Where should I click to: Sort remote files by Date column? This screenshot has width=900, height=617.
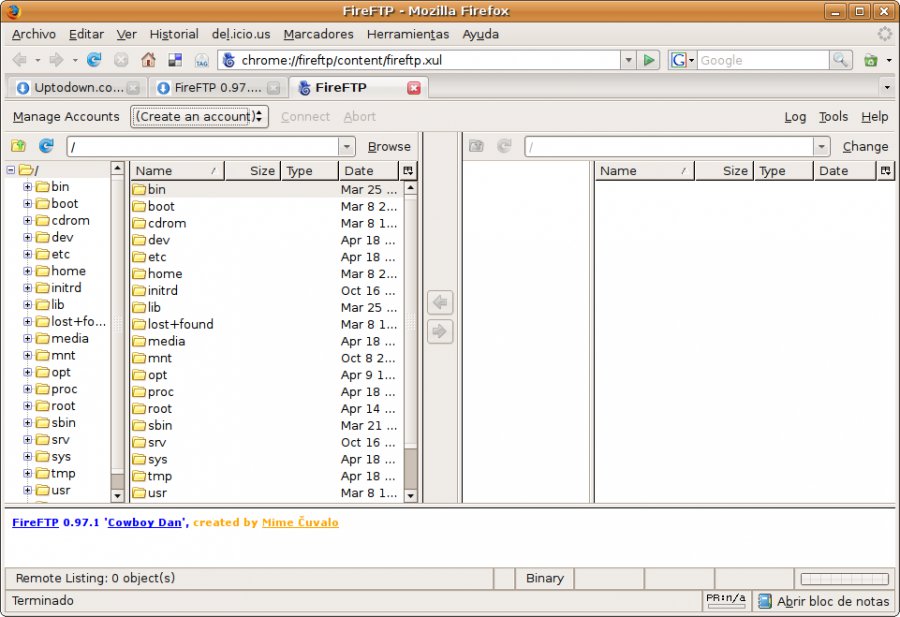pyautogui.click(x=845, y=170)
